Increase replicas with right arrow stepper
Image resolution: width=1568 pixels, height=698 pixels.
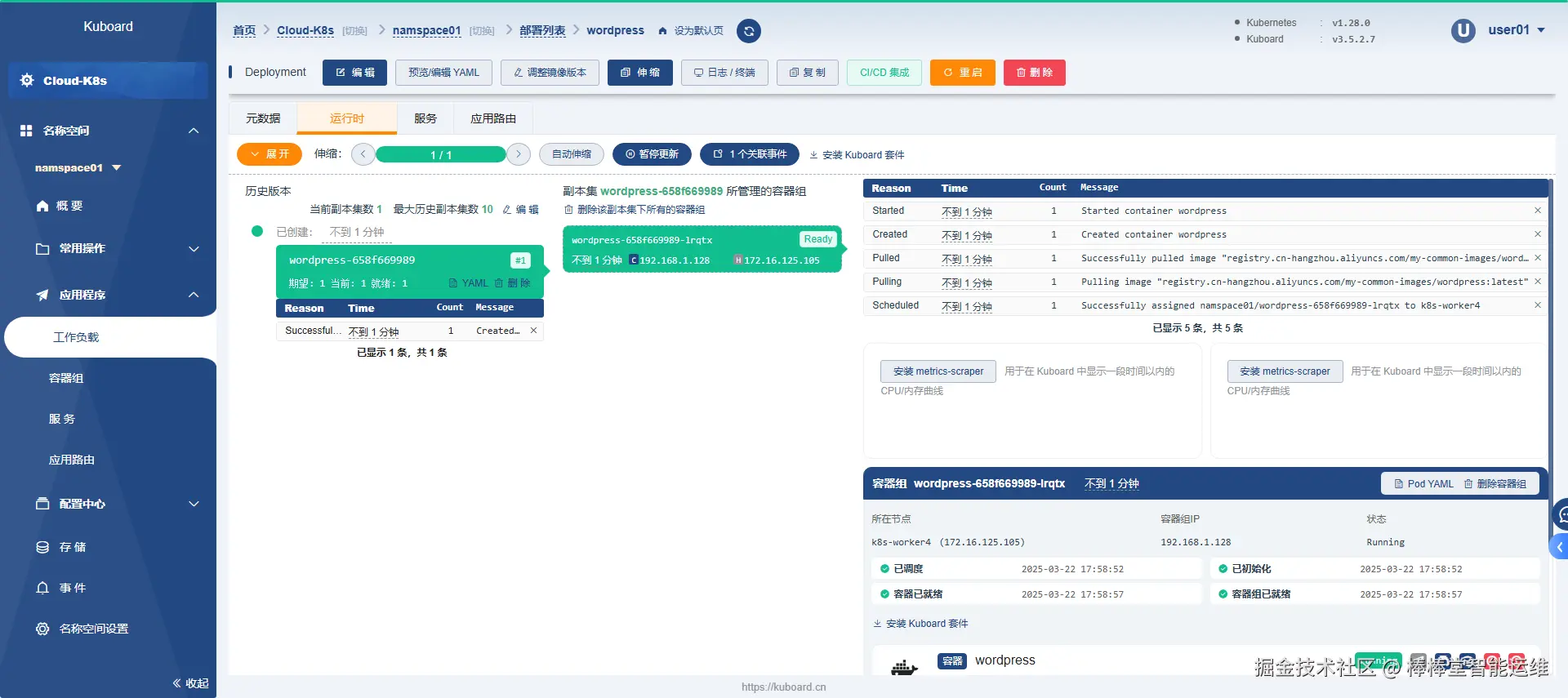pos(519,154)
